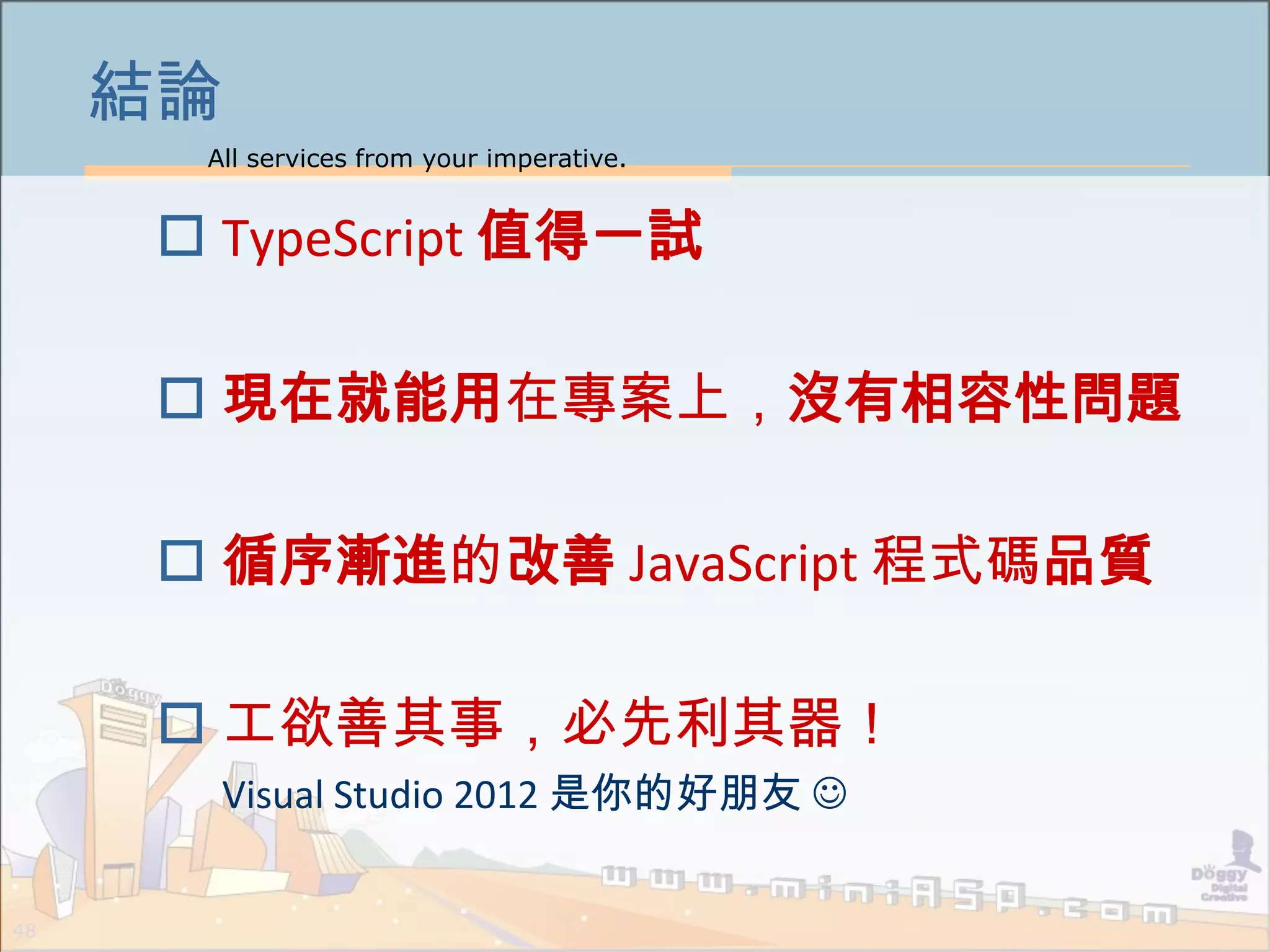Click the text '循序漸進的改善'
This screenshot has height=952, width=1270.
[419, 560]
